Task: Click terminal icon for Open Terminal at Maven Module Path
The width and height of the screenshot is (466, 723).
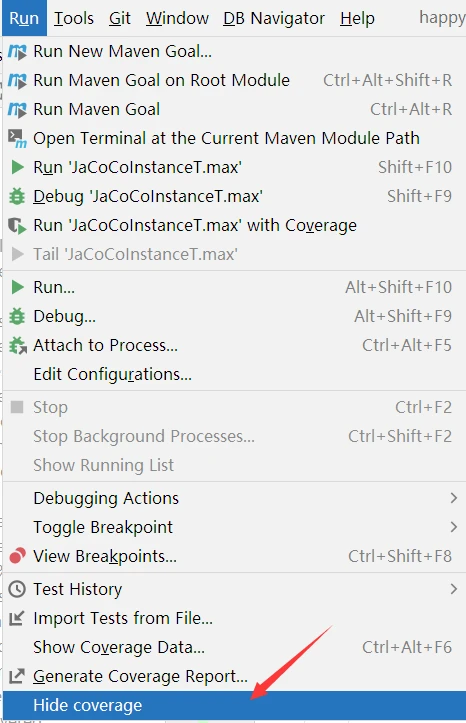Action: pyautogui.click(x=17, y=138)
